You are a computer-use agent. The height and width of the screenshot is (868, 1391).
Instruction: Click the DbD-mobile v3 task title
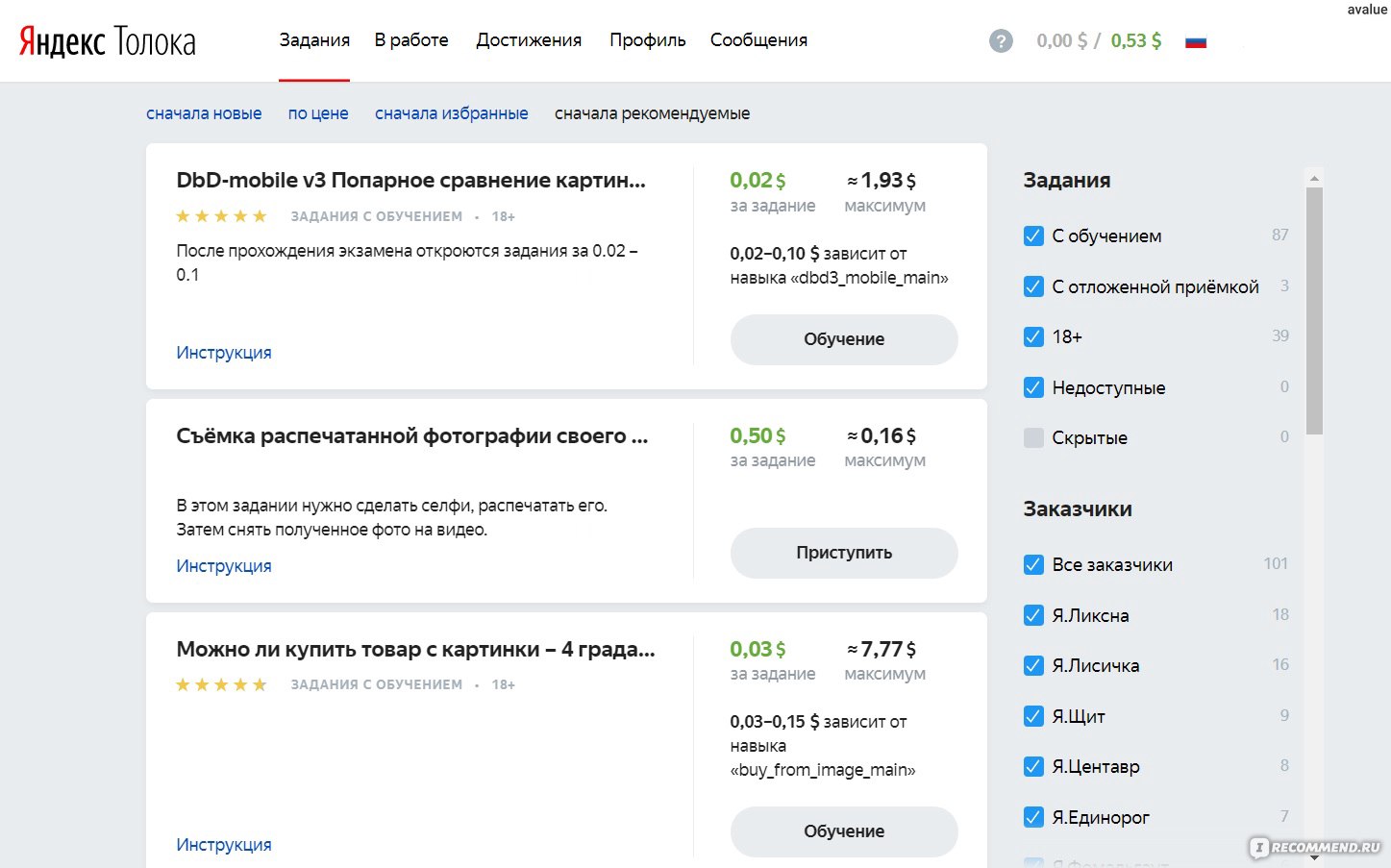tap(411, 181)
